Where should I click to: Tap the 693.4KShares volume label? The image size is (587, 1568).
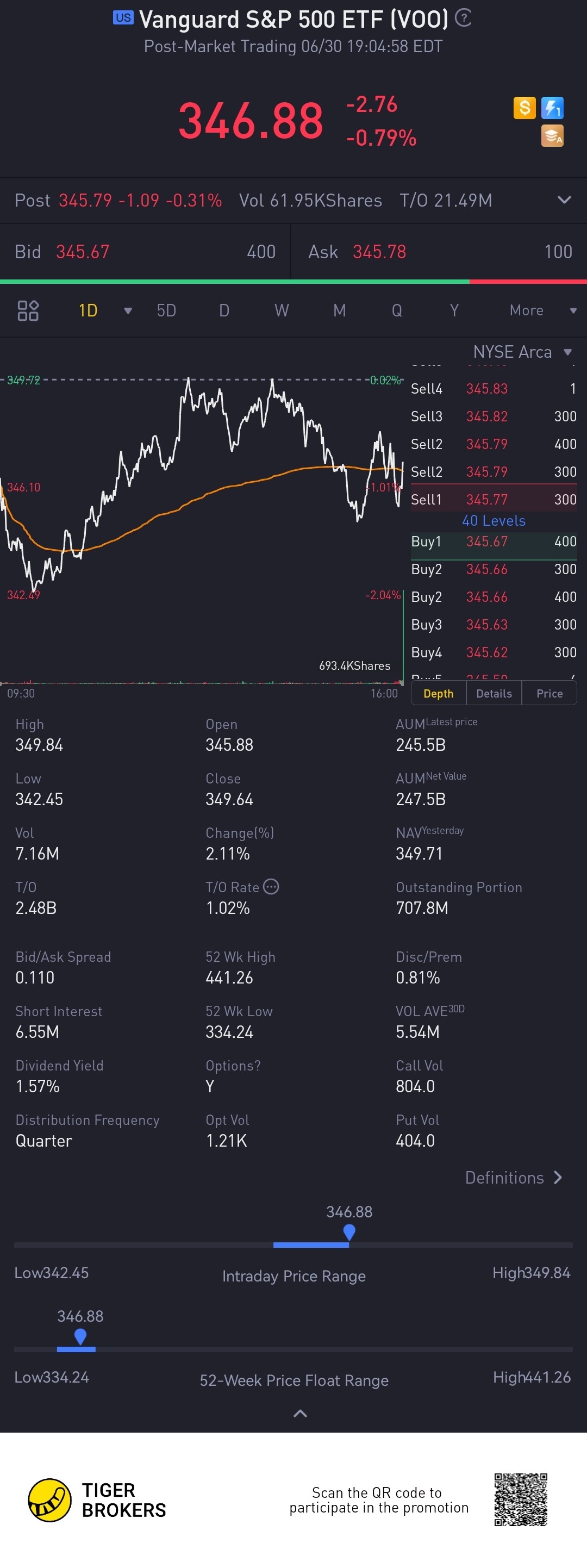pos(354,665)
